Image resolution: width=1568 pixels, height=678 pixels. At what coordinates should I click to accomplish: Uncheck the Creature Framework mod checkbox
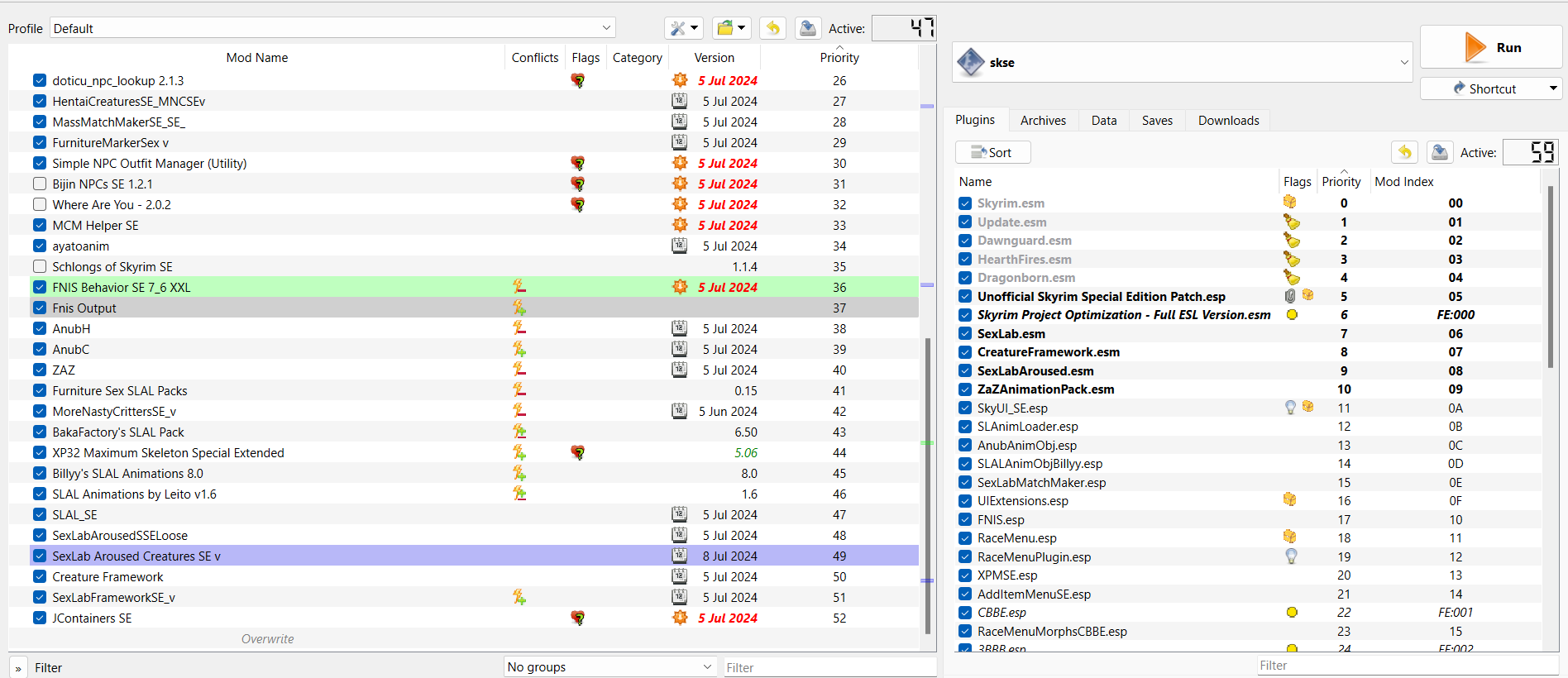pyautogui.click(x=40, y=576)
